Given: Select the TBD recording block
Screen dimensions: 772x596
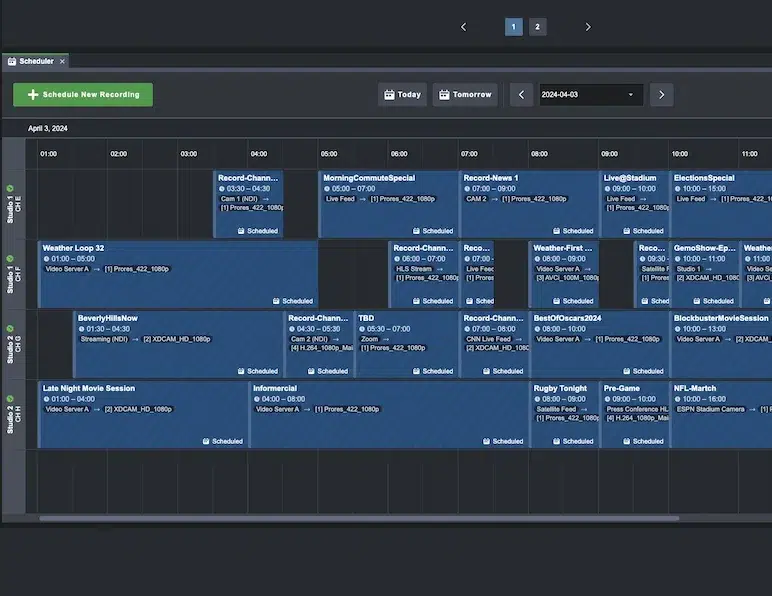Looking at the screenshot, I should (406, 344).
